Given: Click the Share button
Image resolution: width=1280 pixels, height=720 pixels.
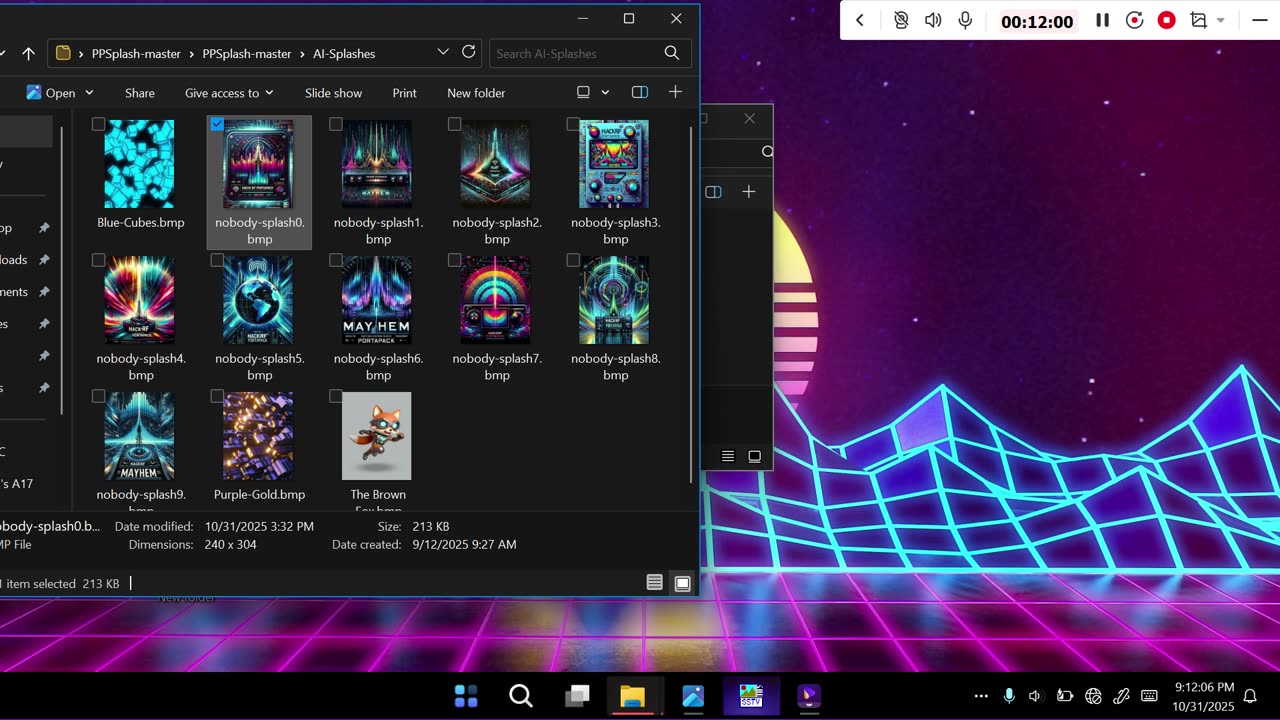Looking at the screenshot, I should tap(140, 93).
